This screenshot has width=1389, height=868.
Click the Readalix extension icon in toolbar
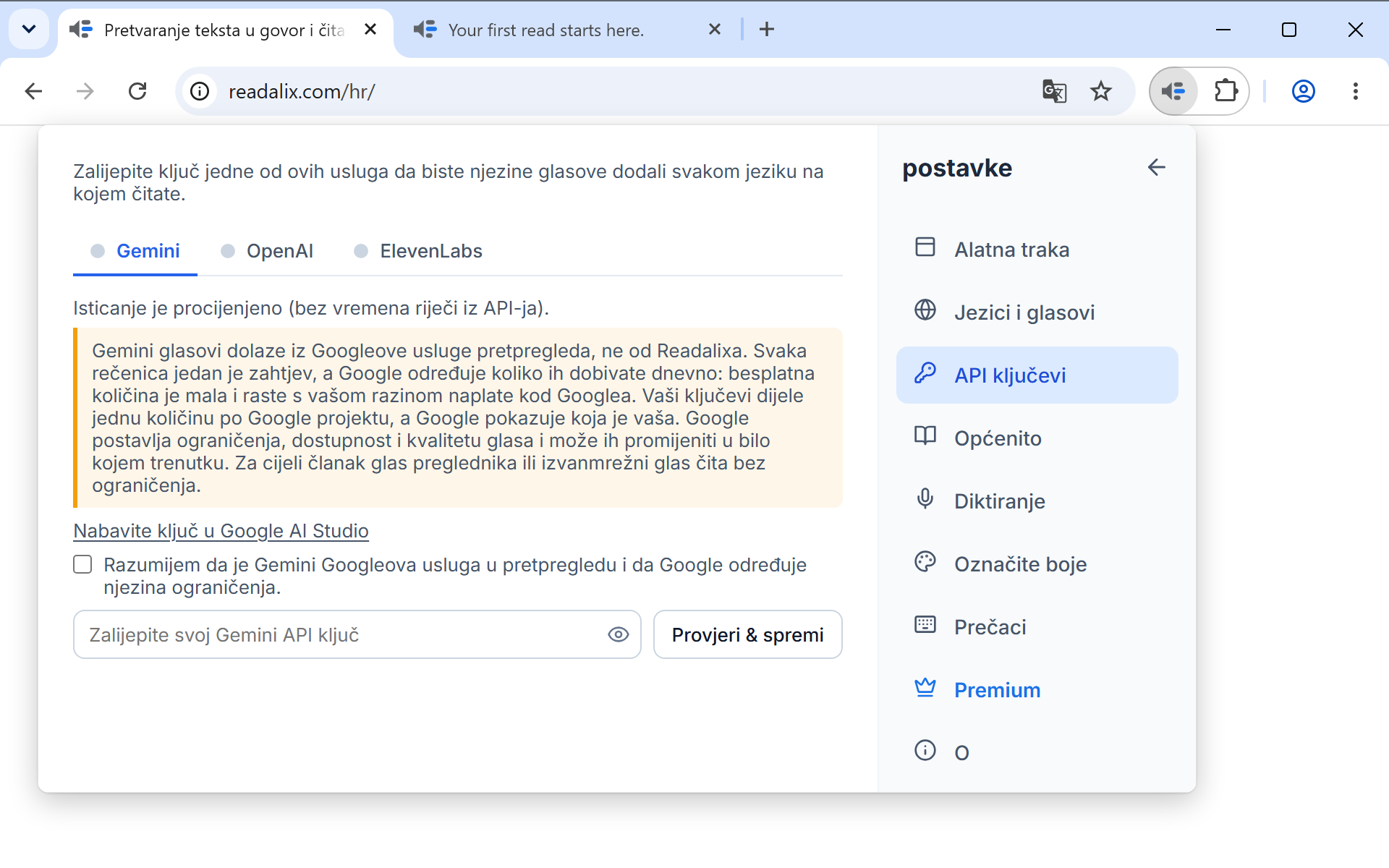click(x=1173, y=91)
